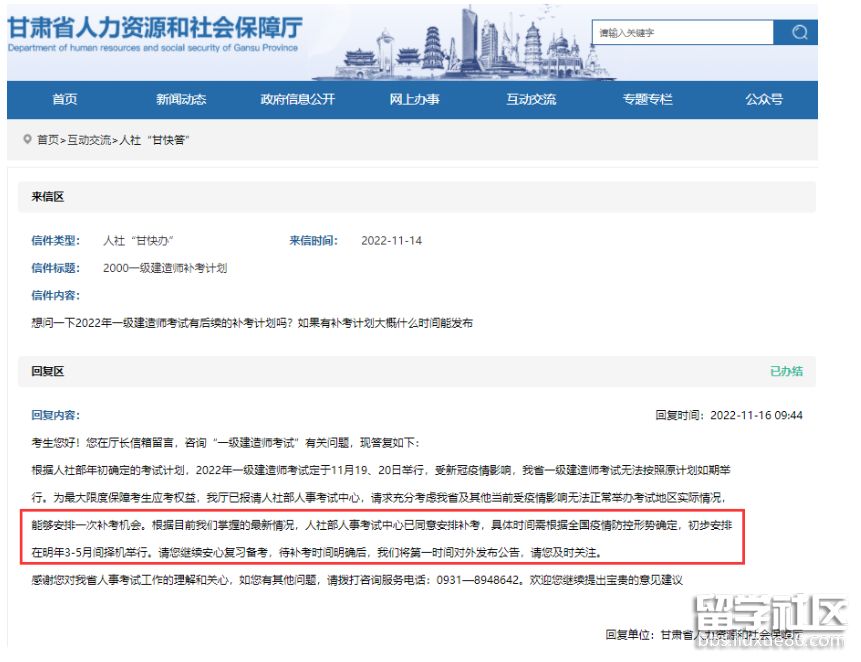The image size is (861, 662).
Task: Click the 回复区 section header
Action: 47,371
